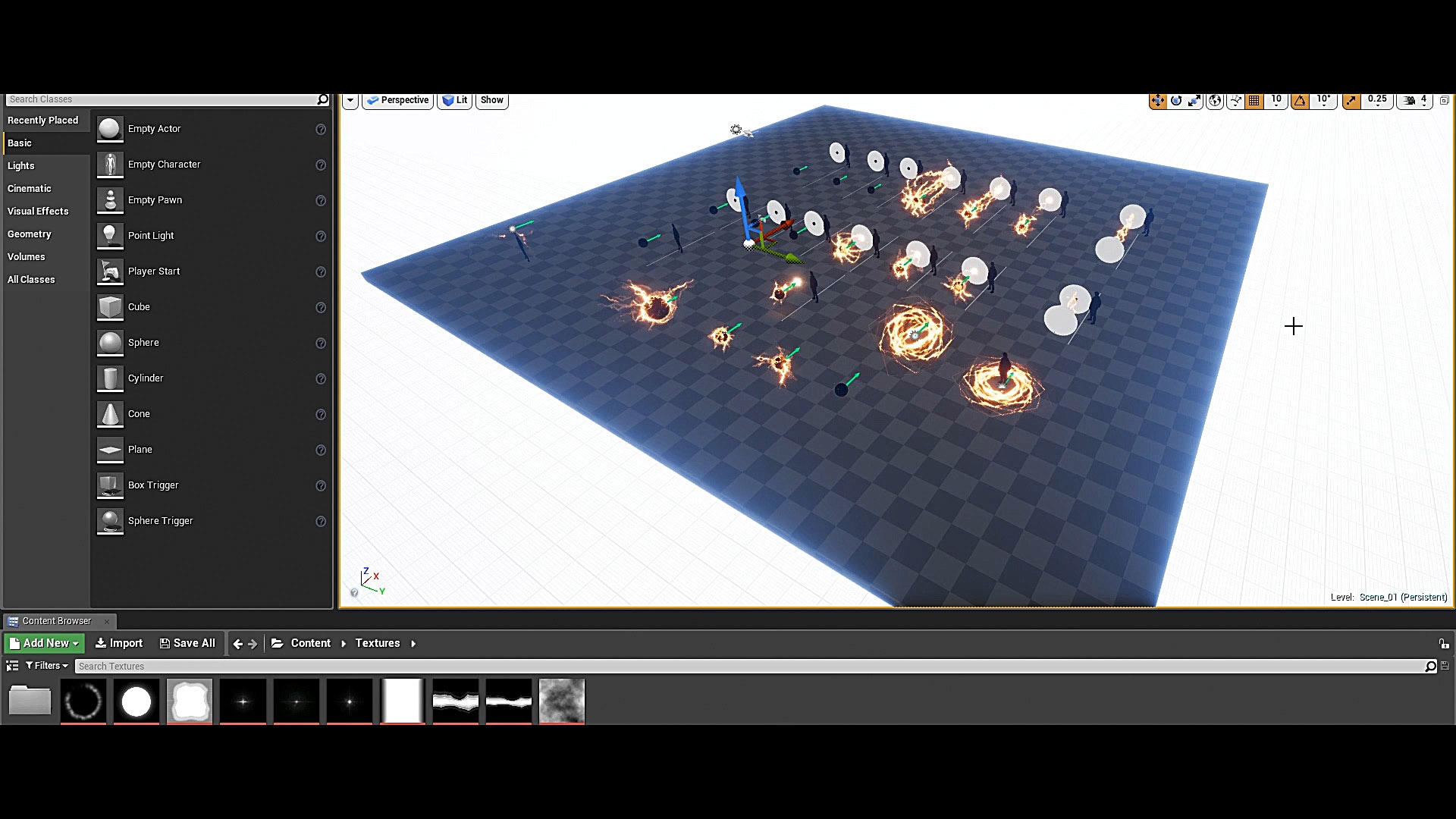Enable surface snapping icon in viewport toolbar
The height and width of the screenshot is (819, 1456).
pos(1234,101)
